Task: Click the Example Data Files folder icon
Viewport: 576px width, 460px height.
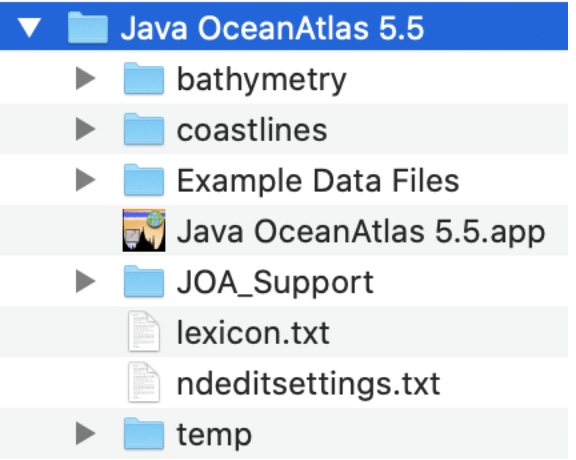Action: [144, 180]
